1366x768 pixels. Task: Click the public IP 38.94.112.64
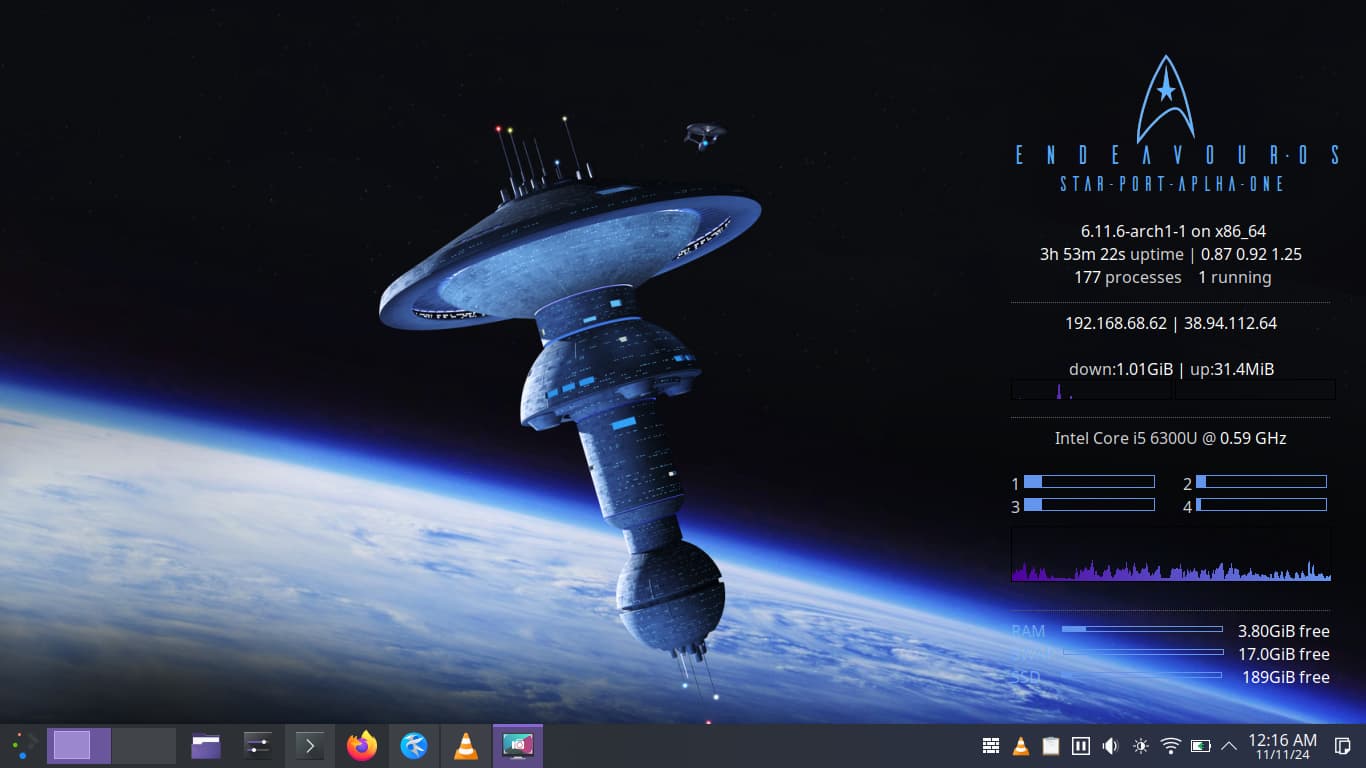tap(1230, 323)
